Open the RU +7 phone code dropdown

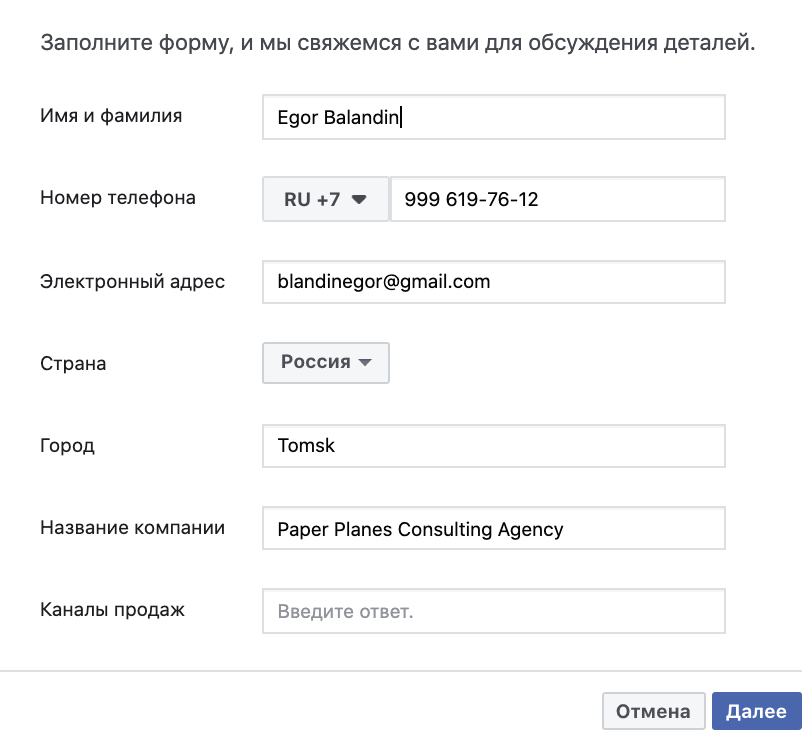coord(325,200)
